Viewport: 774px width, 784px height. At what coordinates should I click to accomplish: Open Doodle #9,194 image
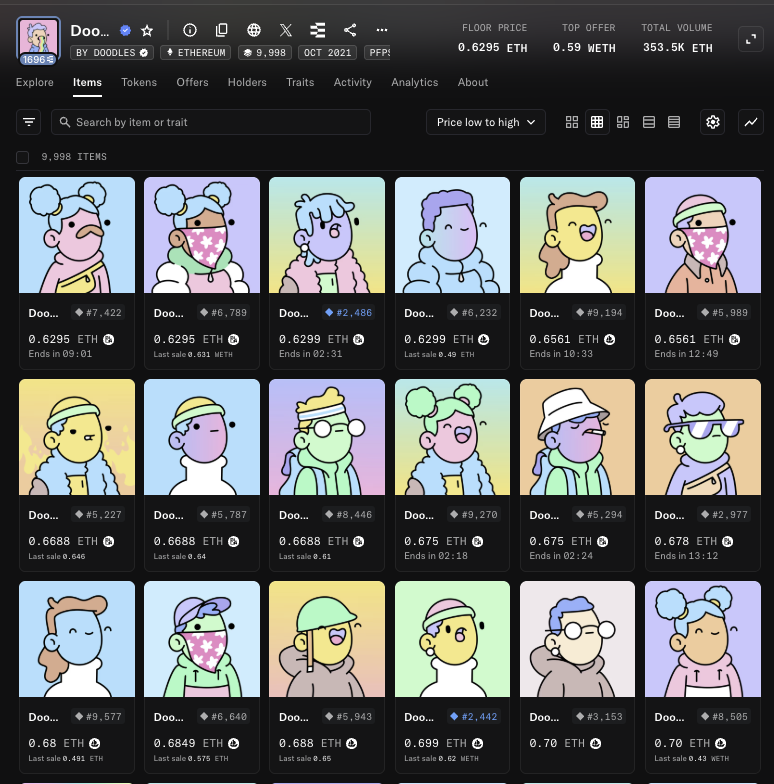[x=578, y=235]
